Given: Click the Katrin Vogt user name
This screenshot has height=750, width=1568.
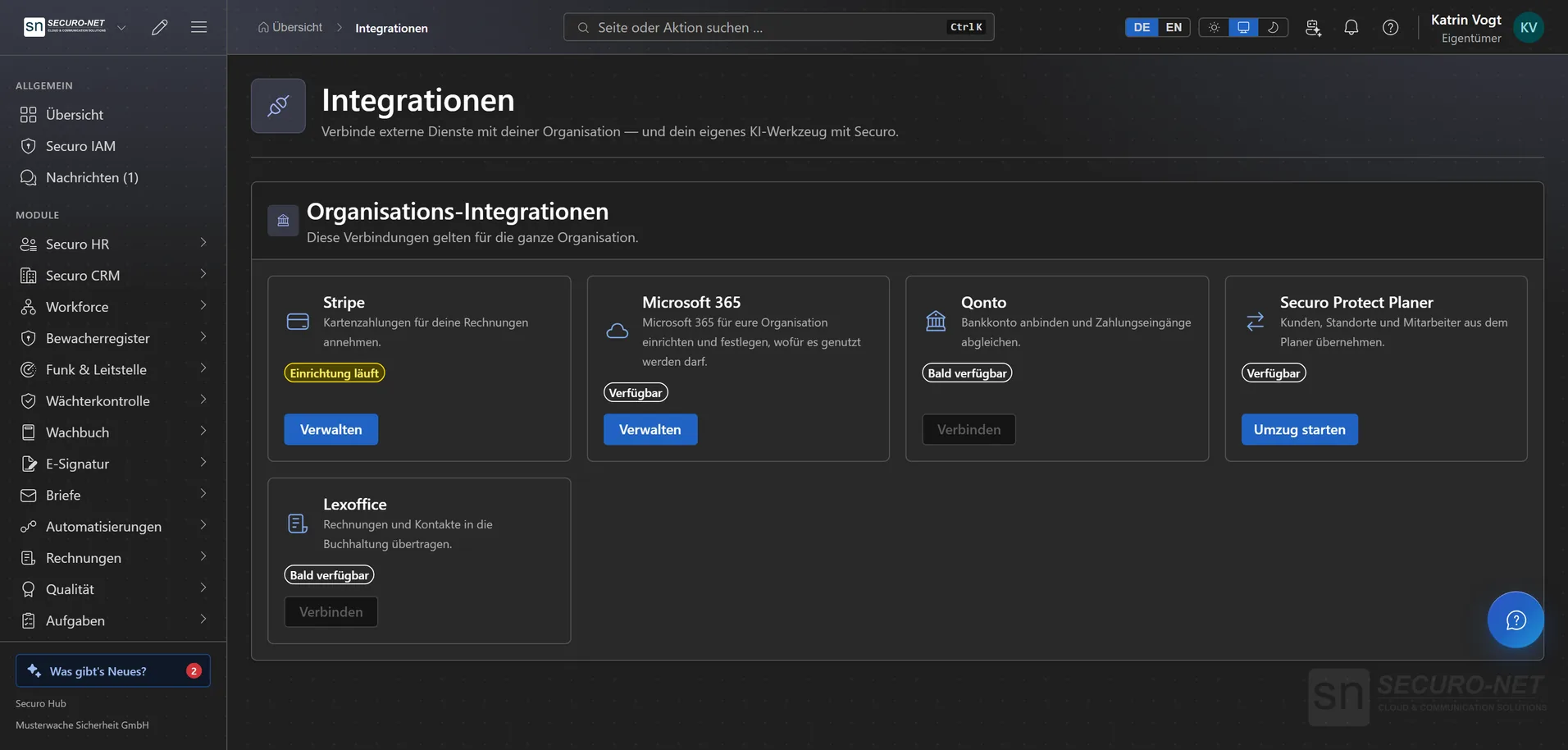Looking at the screenshot, I should pos(1465,20).
